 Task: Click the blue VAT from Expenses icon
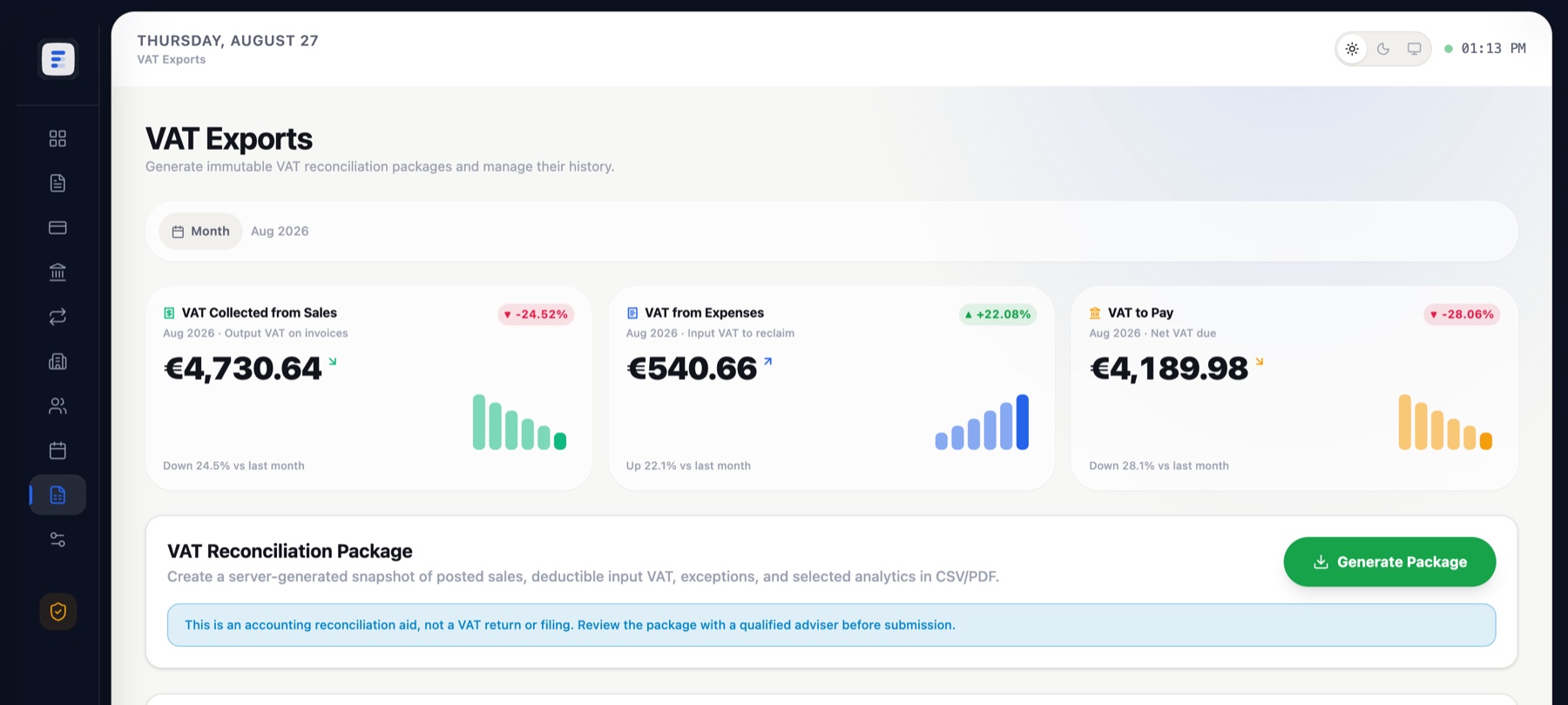(632, 313)
